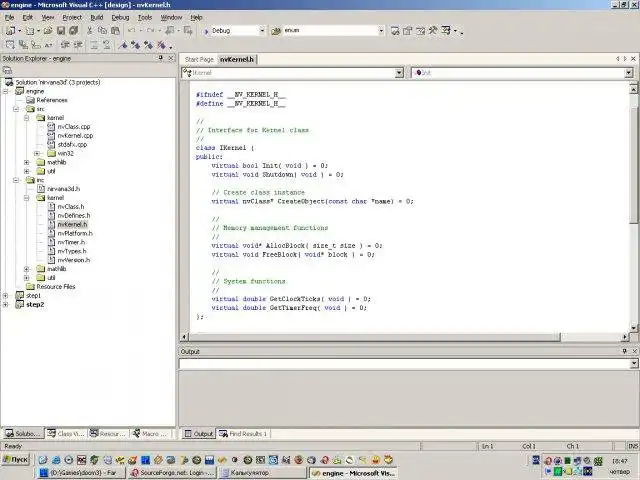Screen dimensions: 640x480
Task: Click the Toggle Bookmark flag icon
Action: tap(122, 45)
